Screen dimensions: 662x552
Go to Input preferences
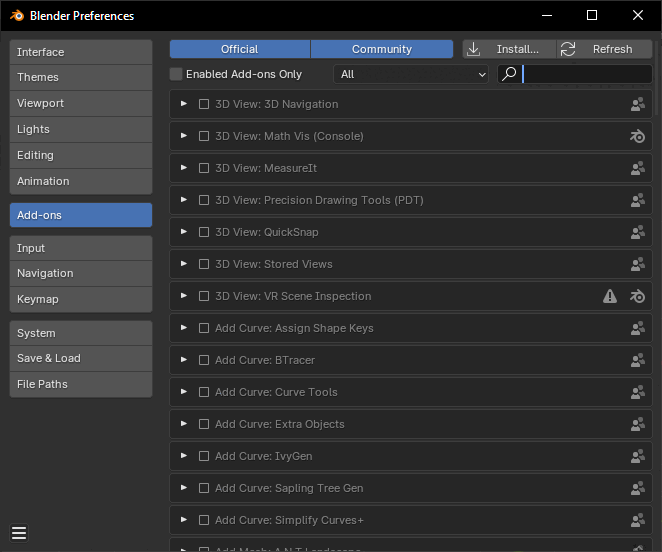81,248
